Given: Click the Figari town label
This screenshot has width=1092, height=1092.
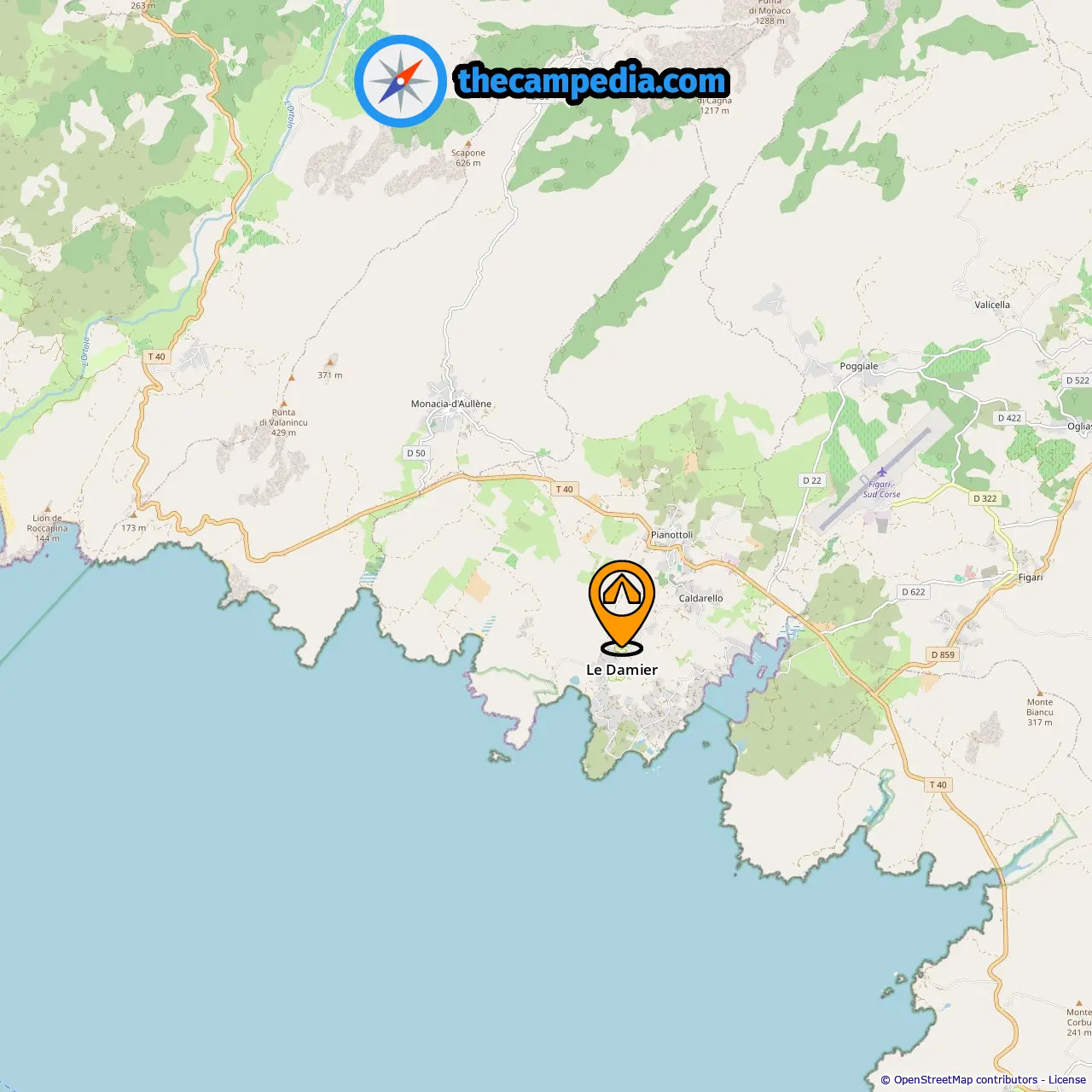Looking at the screenshot, I should (1031, 578).
